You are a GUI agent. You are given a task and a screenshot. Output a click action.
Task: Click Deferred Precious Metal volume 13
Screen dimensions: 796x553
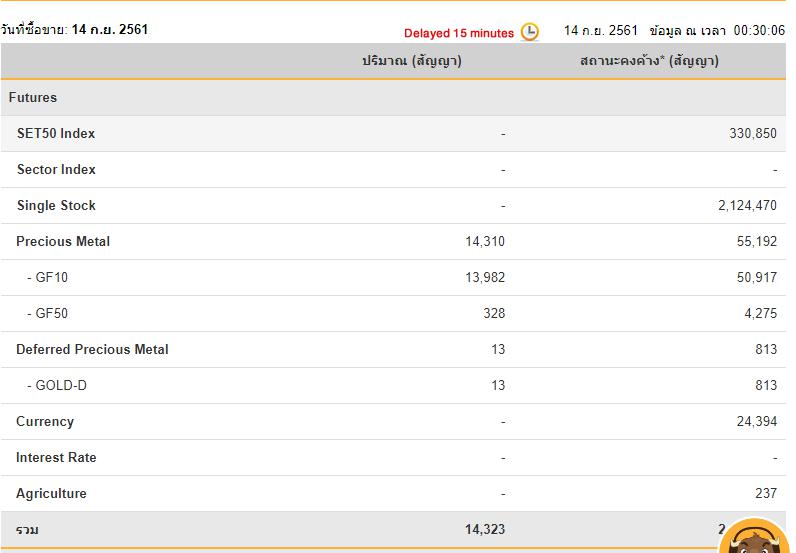tap(498, 350)
